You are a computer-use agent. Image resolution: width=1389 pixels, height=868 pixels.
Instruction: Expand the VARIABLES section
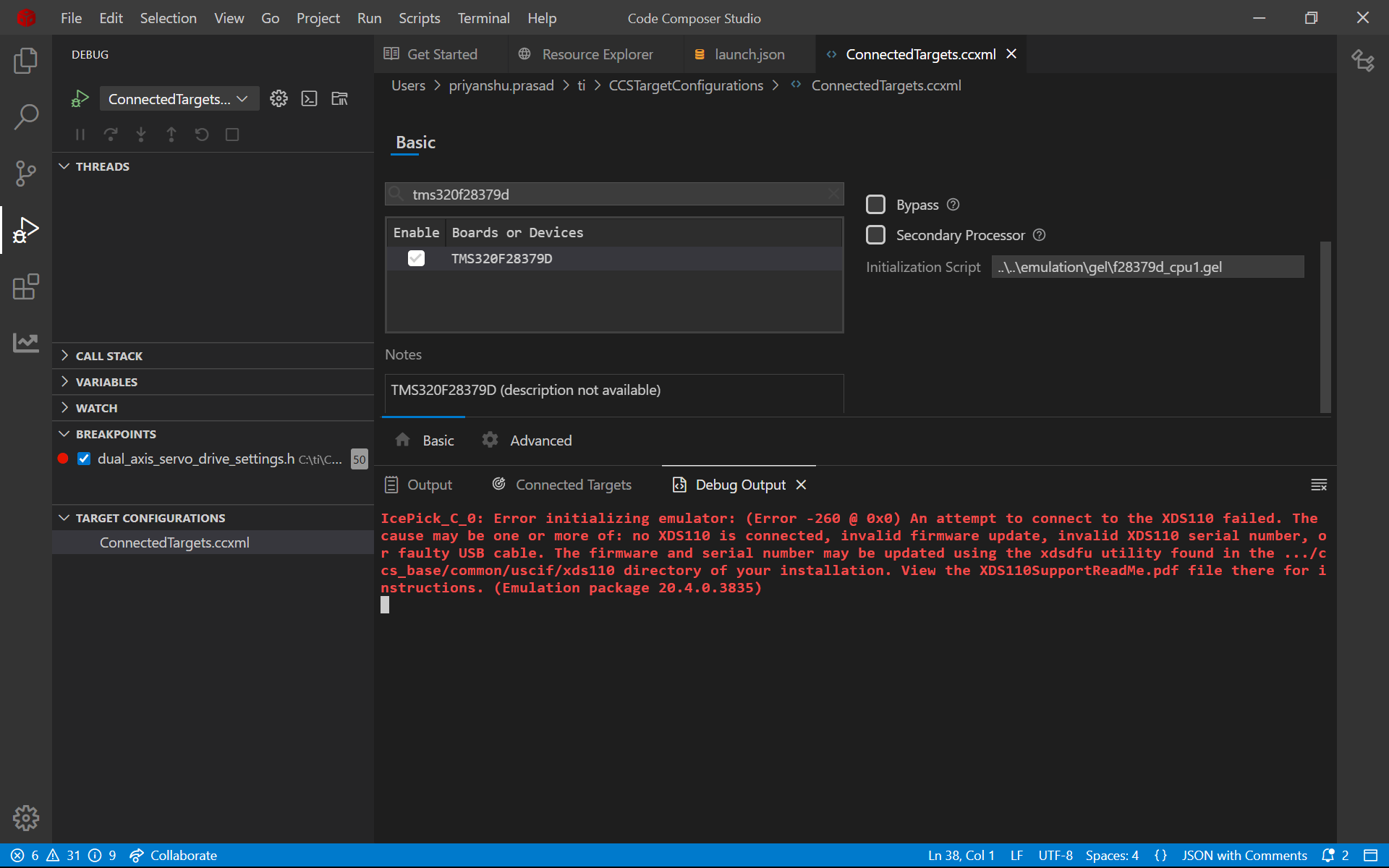click(x=213, y=382)
